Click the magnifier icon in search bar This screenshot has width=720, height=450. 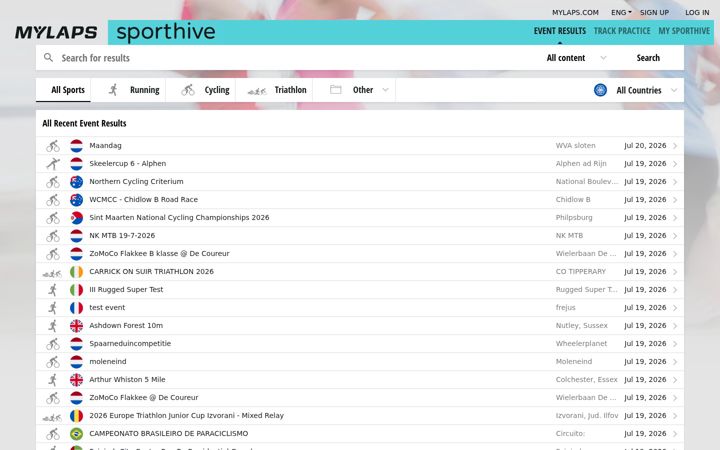pos(48,58)
